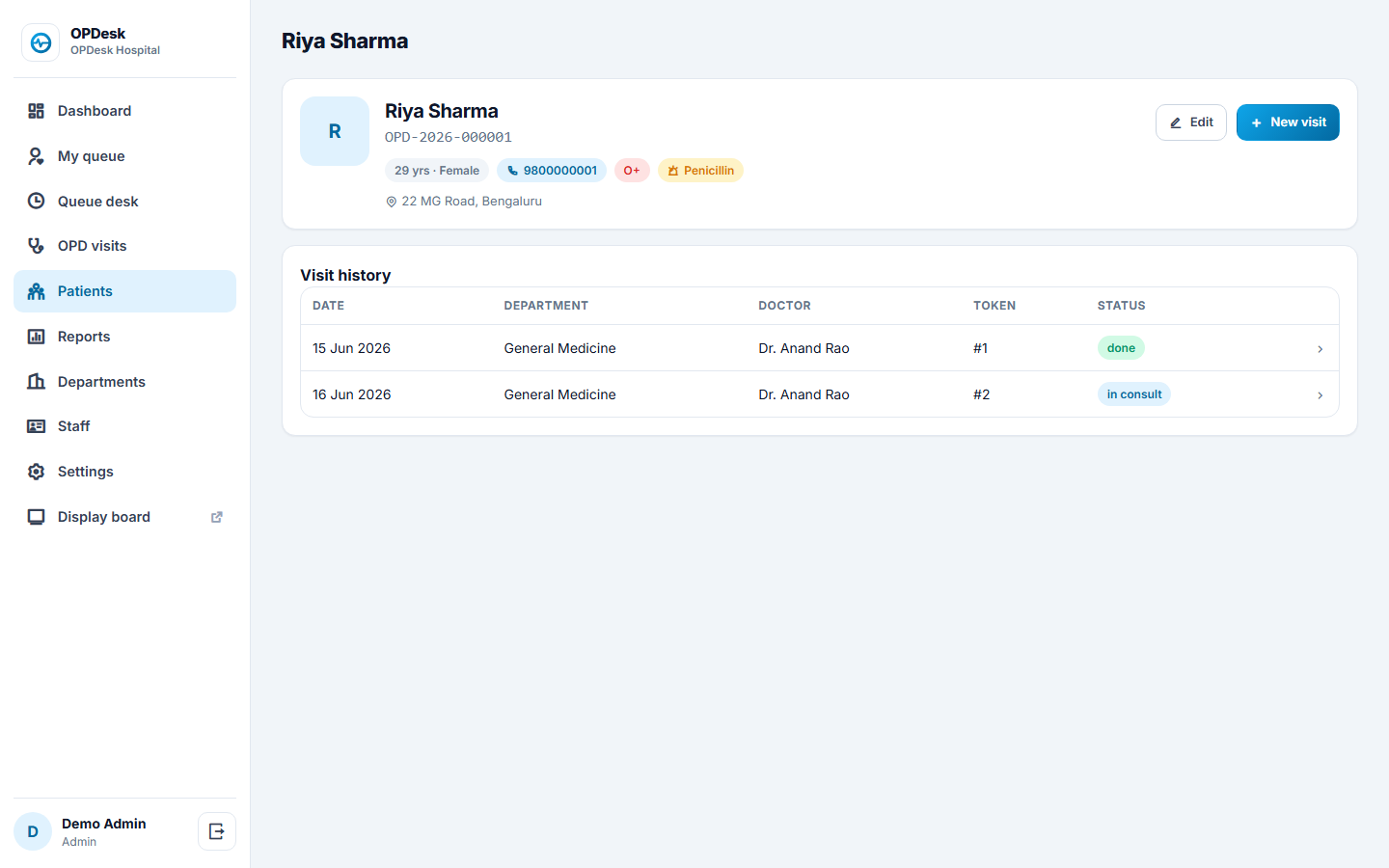Select the 16 Jun 2026 date cell
The width and height of the screenshot is (1389, 868).
tap(352, 394)
